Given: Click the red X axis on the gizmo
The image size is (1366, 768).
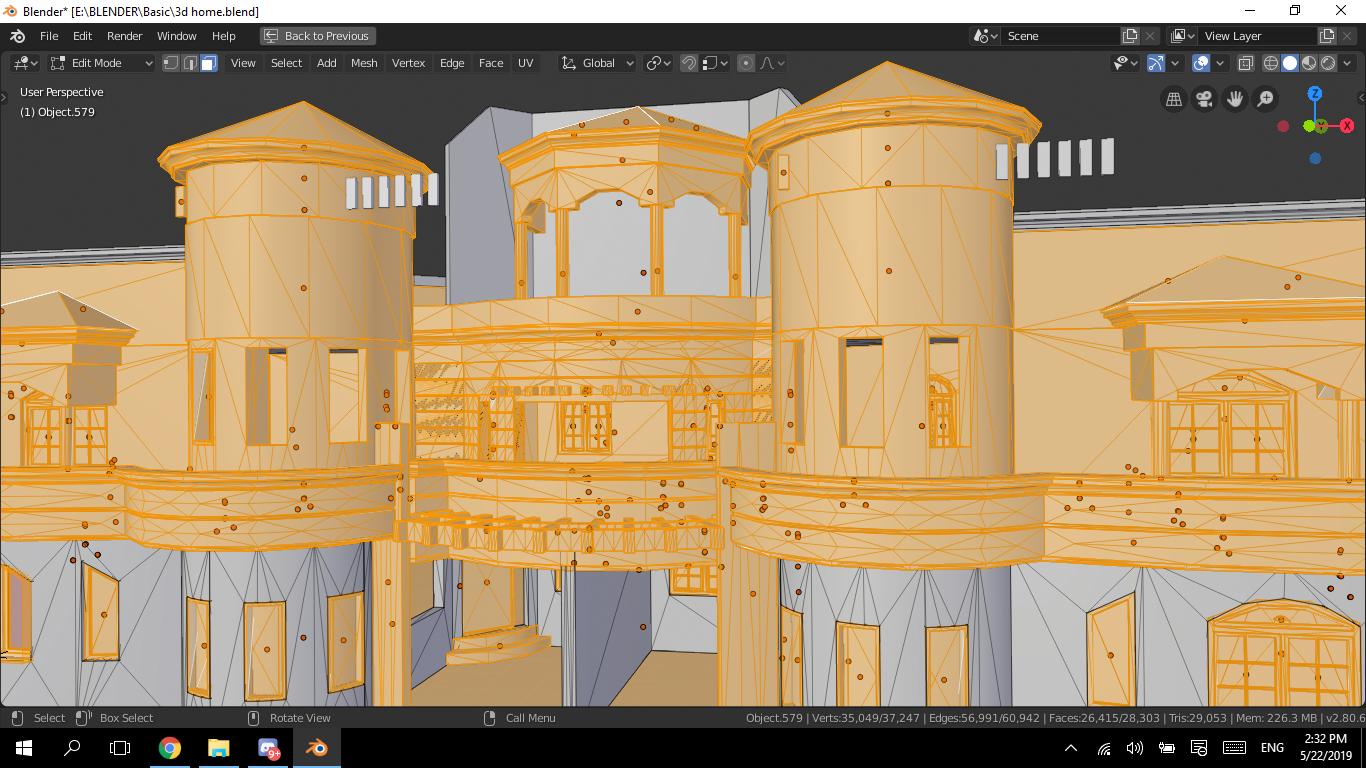Looking at the screenshot, I should point(1347,126).
